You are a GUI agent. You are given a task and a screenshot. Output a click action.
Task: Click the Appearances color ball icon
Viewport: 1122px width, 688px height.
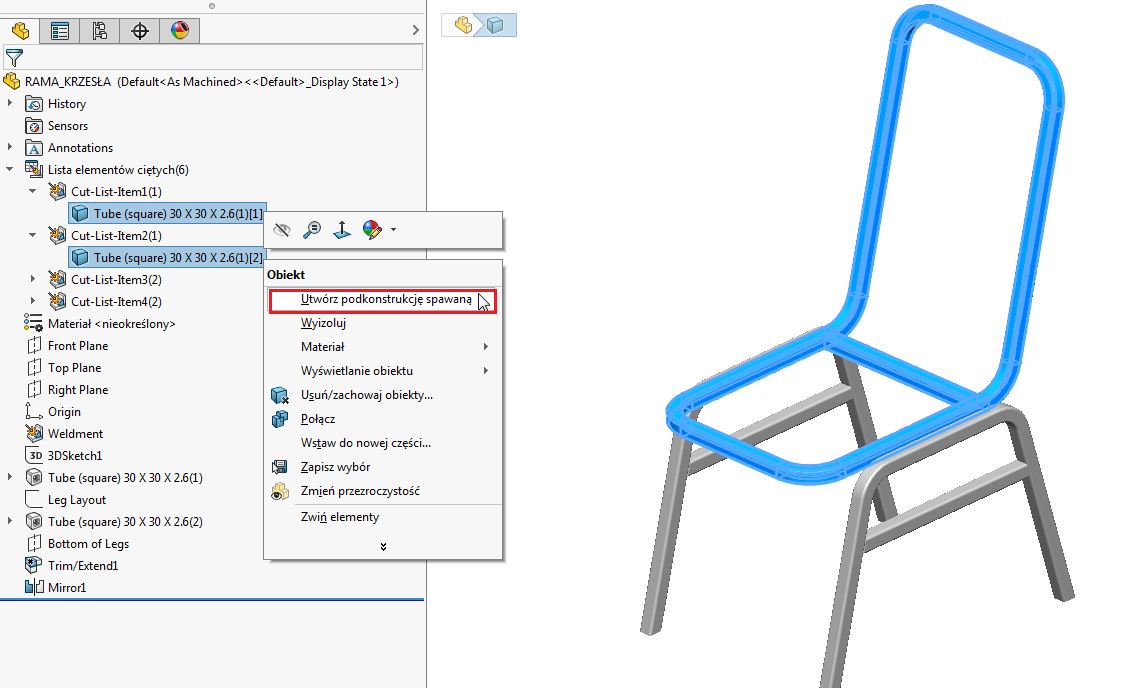coord(372,230)
